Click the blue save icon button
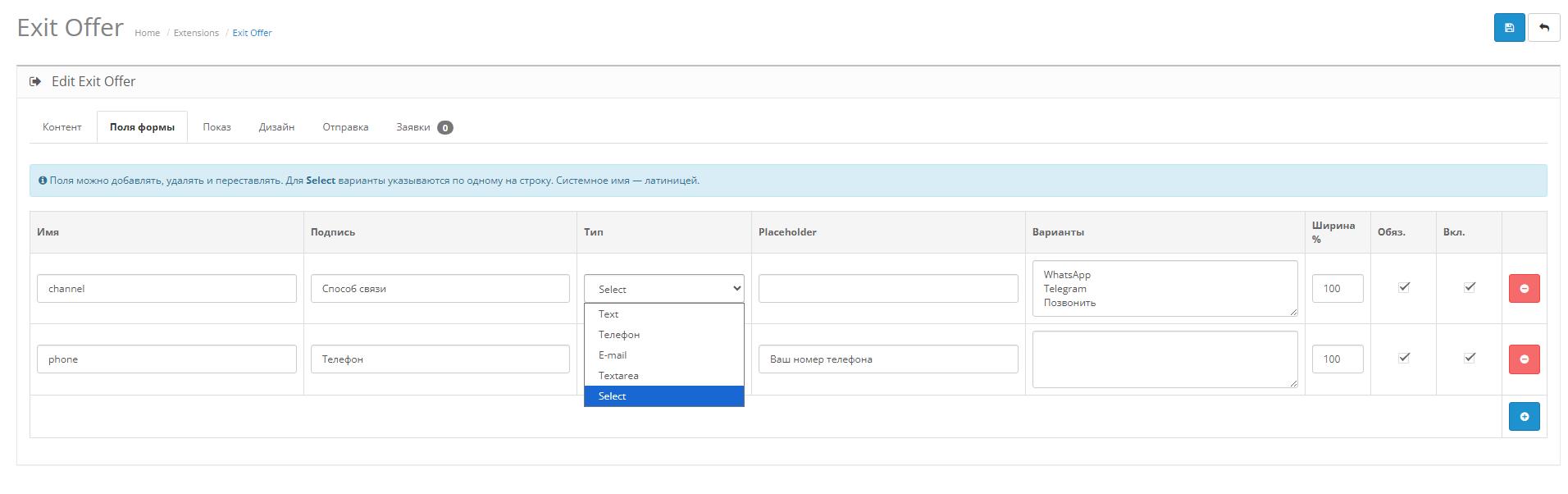The height and width of the screenshot is (494, 1568). point(1509,27)
